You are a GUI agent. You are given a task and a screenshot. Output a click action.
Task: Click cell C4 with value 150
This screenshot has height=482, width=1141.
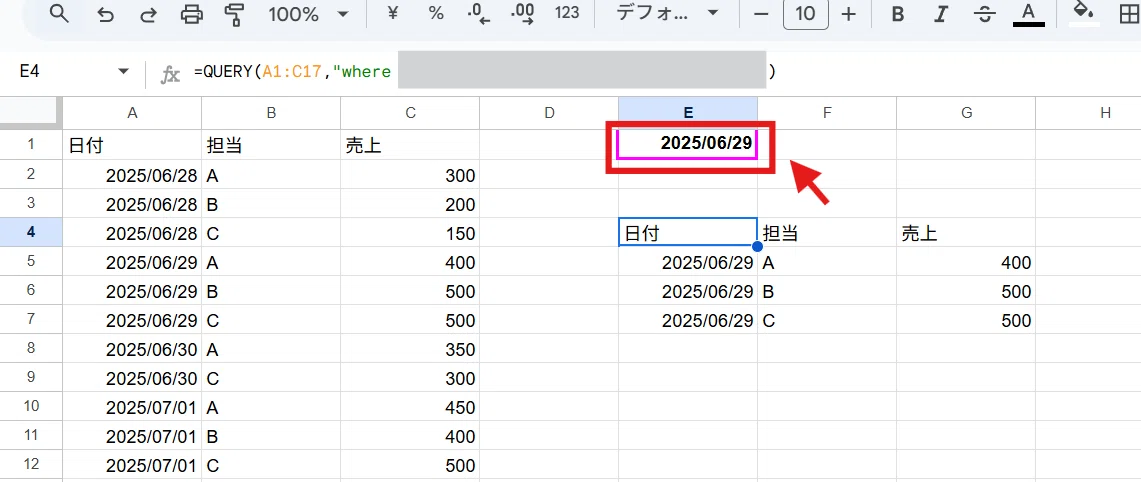coord(410,232)
